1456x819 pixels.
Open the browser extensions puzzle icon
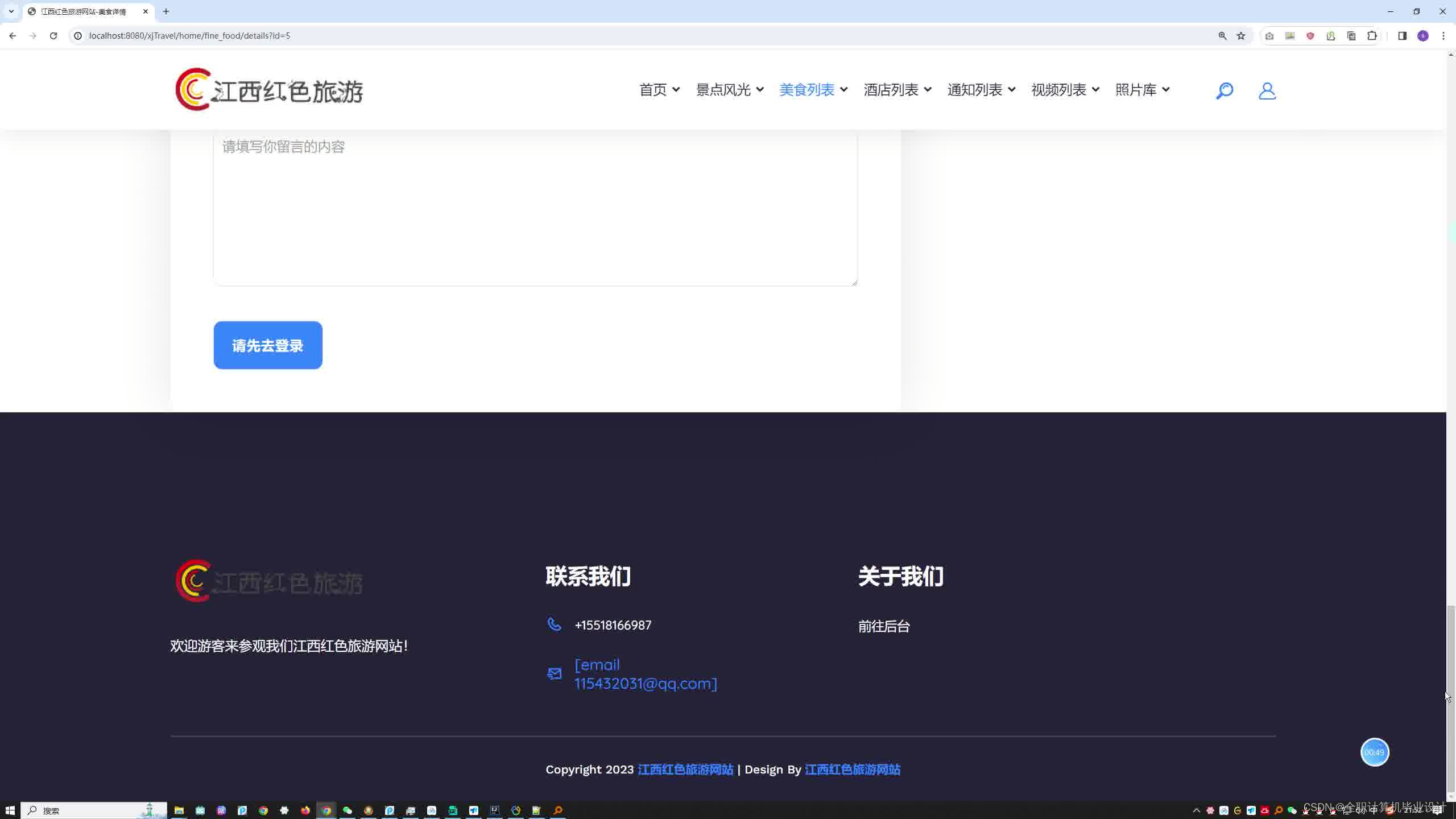pos(1372,35)
